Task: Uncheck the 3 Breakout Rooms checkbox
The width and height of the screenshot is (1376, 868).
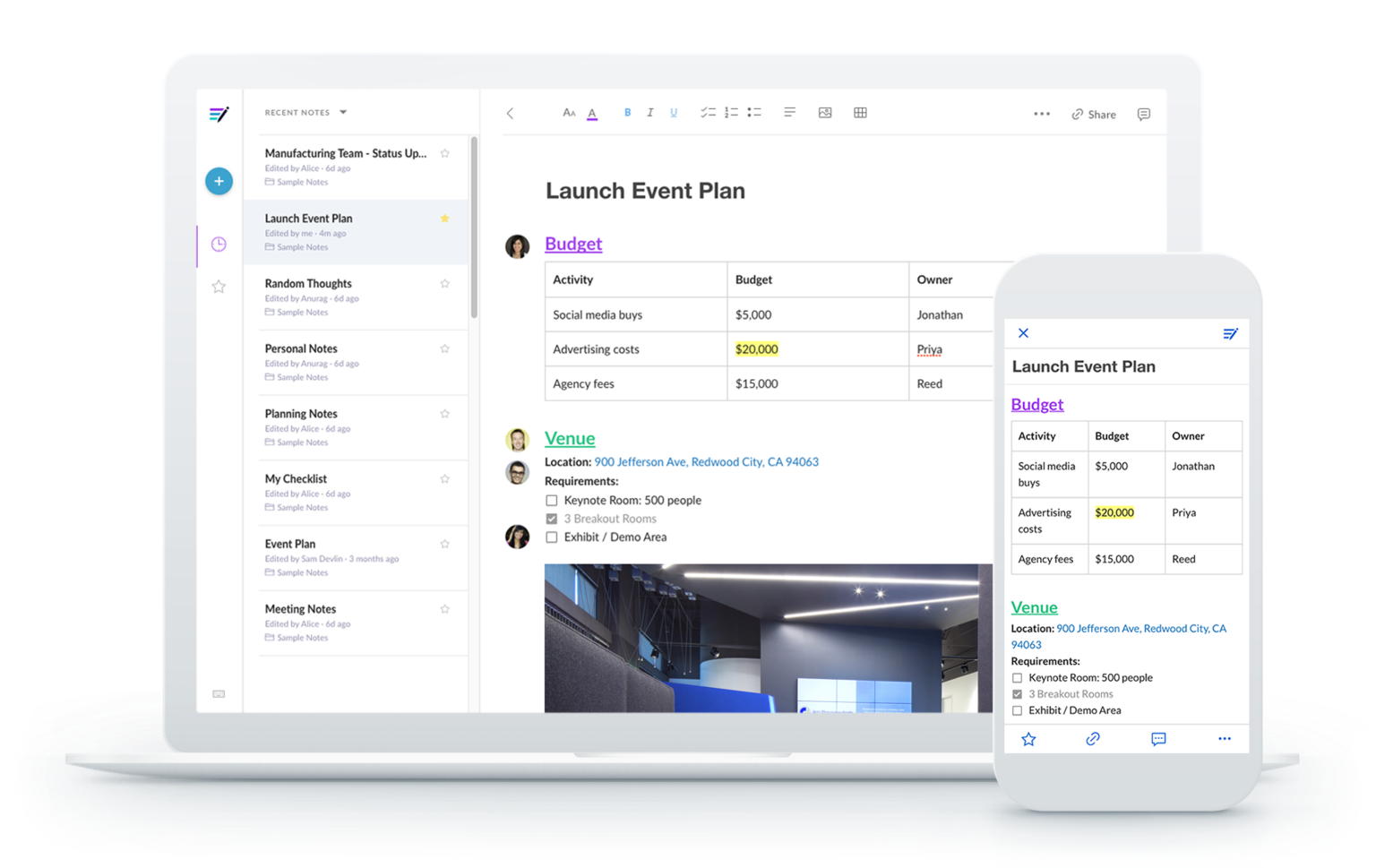Action: (x=552, y=519)
